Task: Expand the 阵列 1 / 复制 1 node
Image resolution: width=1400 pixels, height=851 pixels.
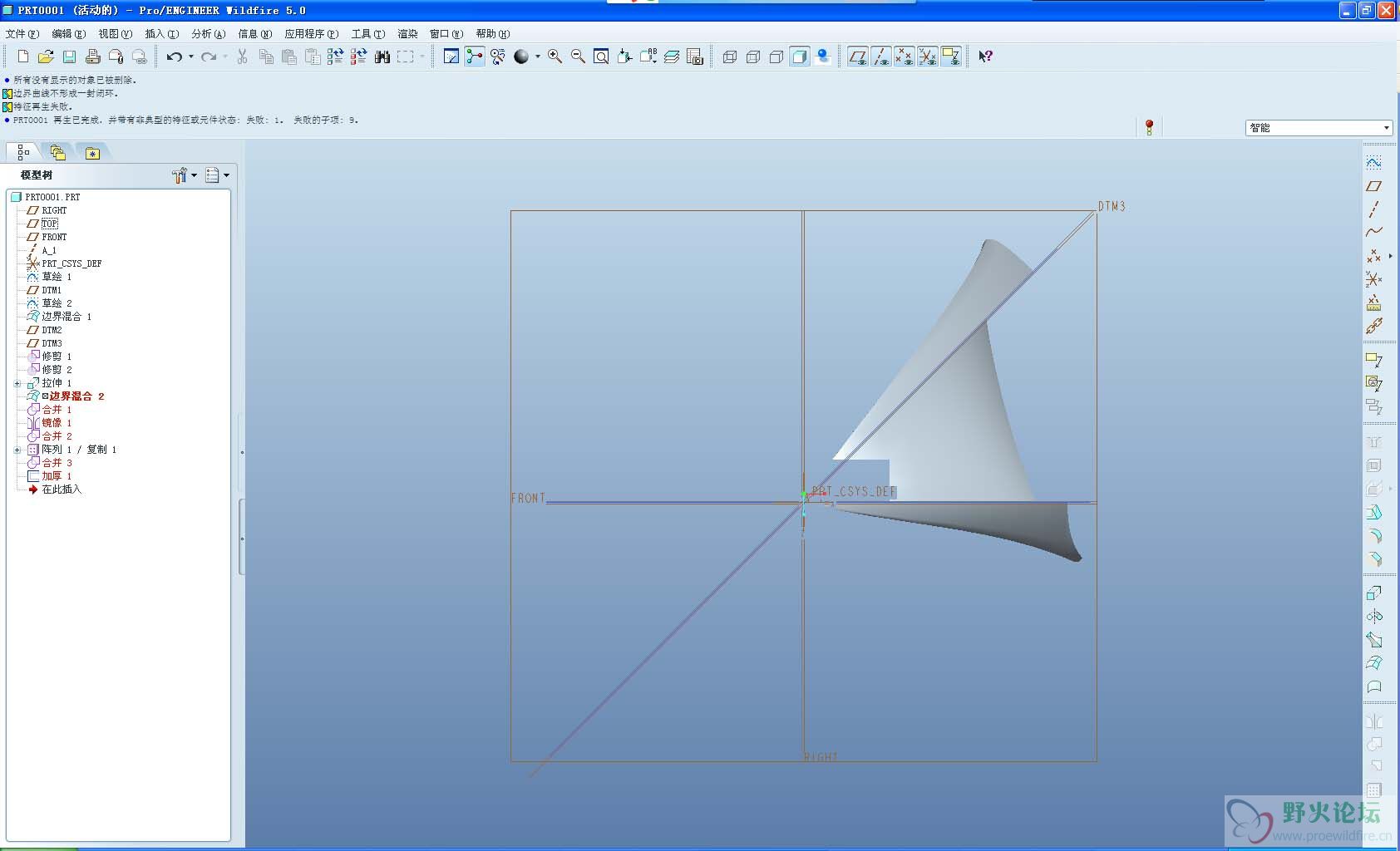Action: [17, 450]
